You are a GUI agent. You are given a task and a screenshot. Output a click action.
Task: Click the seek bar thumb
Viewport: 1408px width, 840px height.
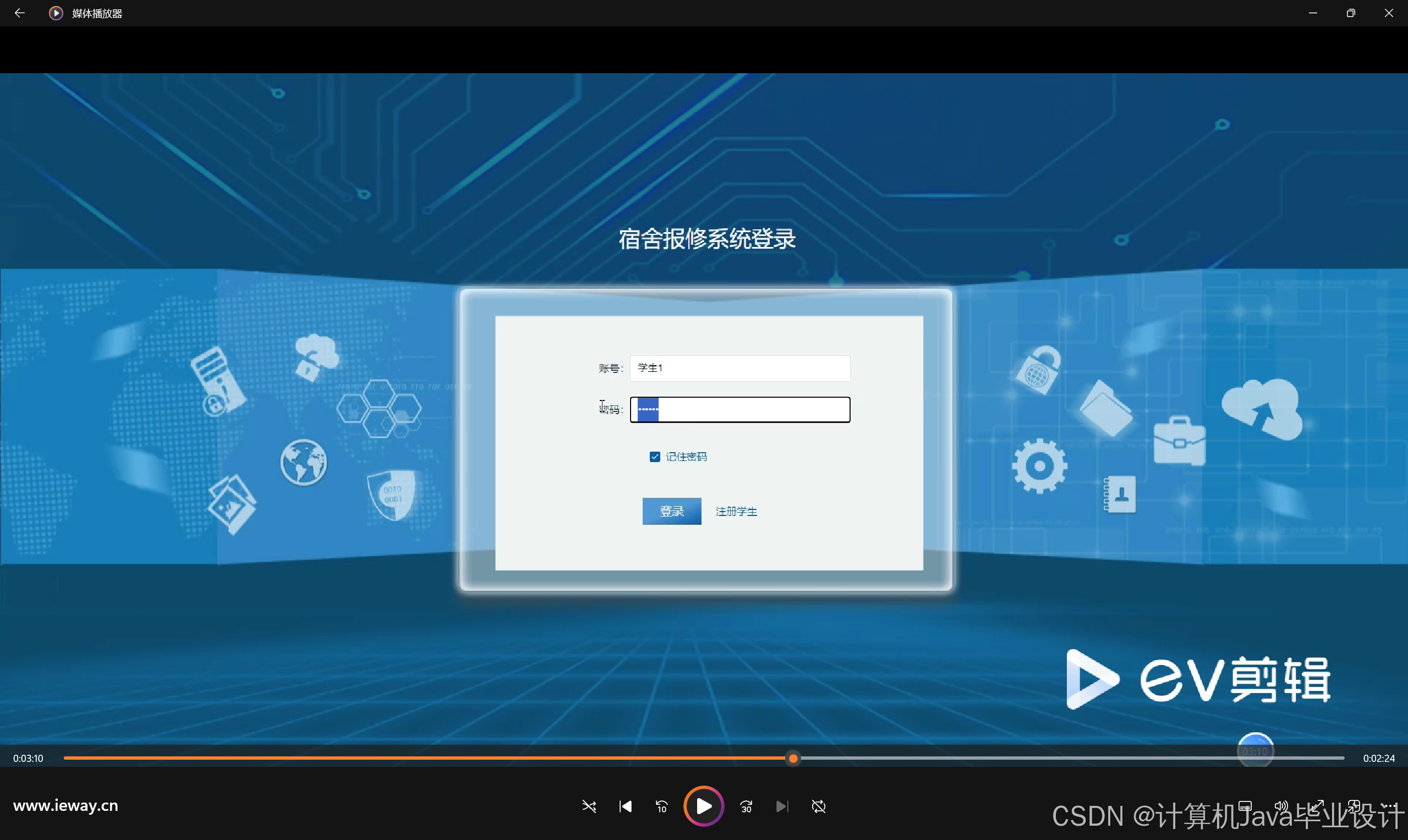(x=793, y=758)
